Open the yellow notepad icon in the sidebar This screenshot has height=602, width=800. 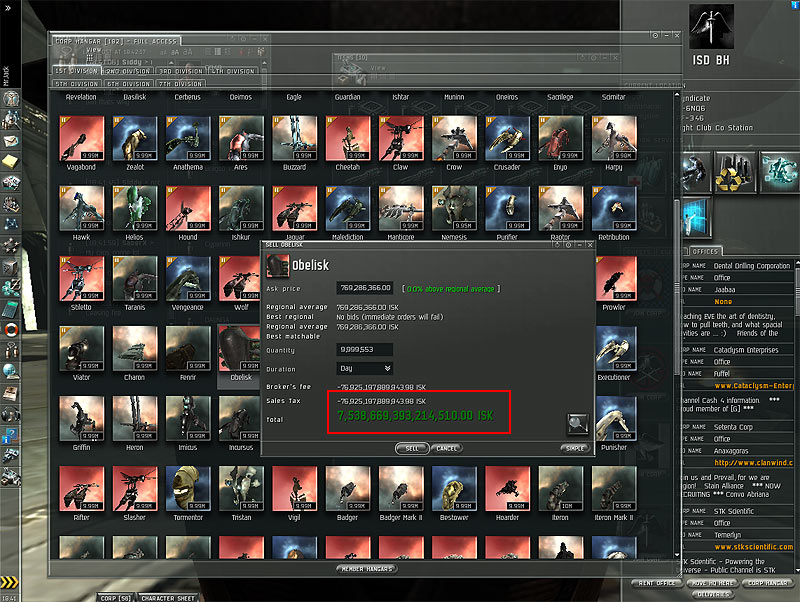[x=11, y=162]
